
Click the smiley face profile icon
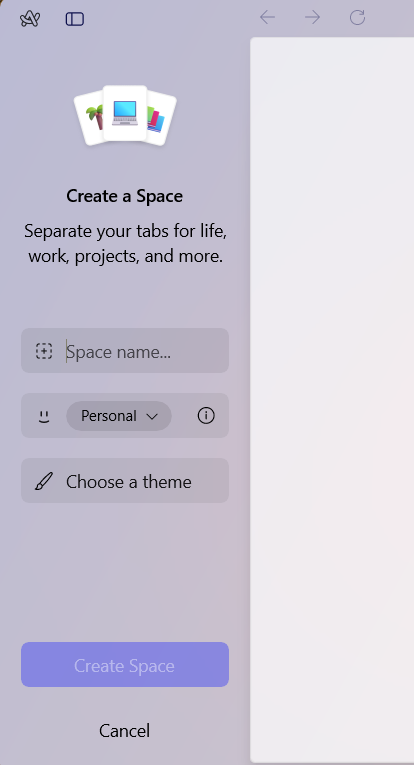(x=44, y=416)
